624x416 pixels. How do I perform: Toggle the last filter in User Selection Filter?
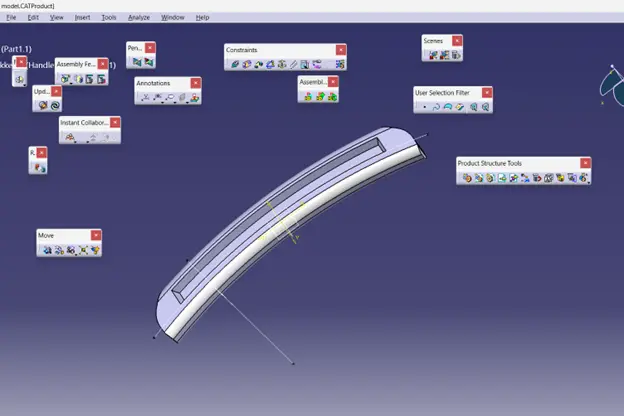[485, 107]
